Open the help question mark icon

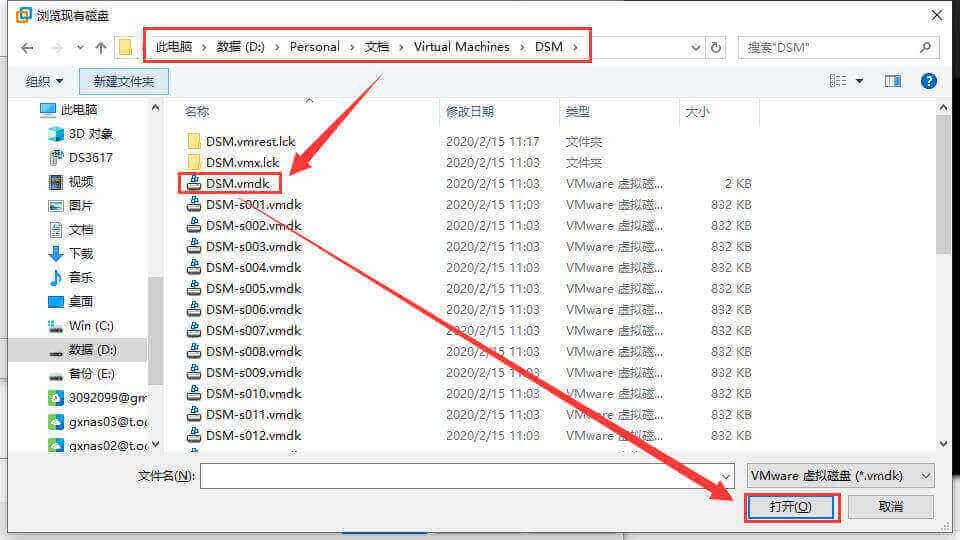[928, 81]
